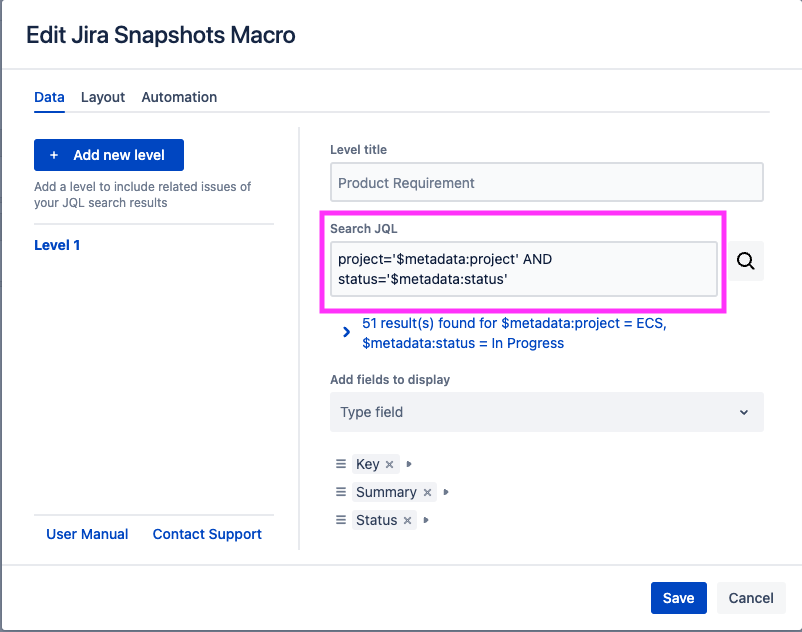Expand options arrow for Status field
The height and width of the screenshot is (632, 802).
tap(426, 521)
